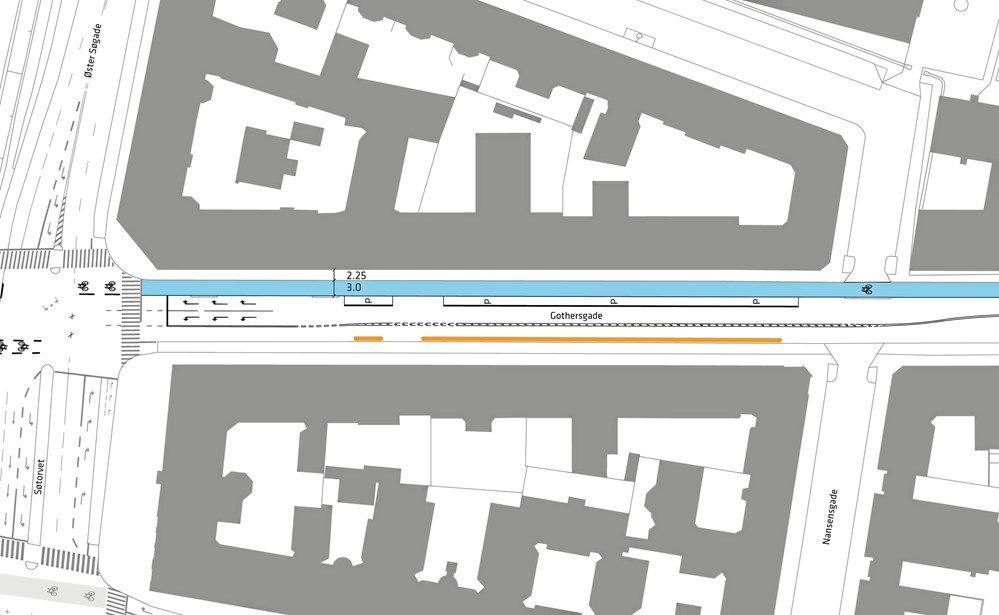Click the bicycle symbol on the blue cycle lane

[x=866, y=290]
